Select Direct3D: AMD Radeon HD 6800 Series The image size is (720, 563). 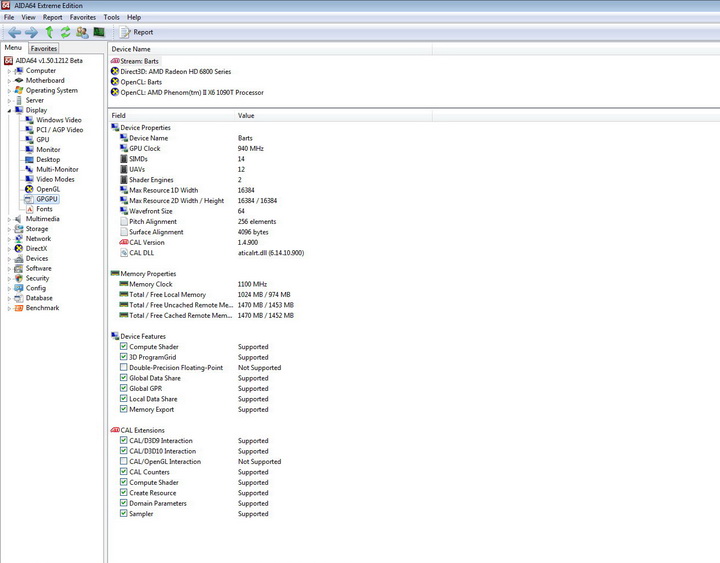[x=171, y=72]
